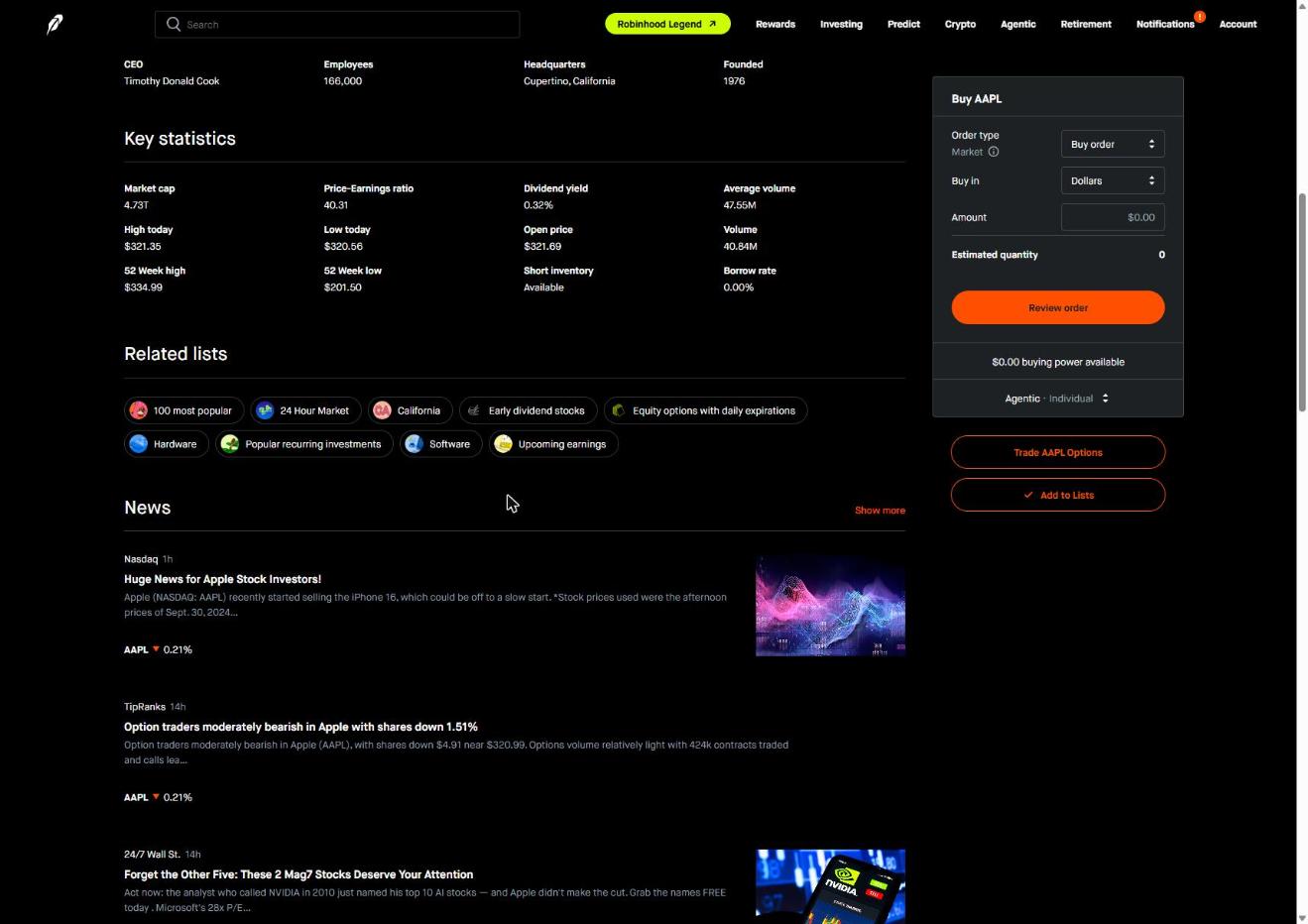Click the Amount input field
The height and width of the screenshot is (924, 1308).
(x=1113, y=217)
